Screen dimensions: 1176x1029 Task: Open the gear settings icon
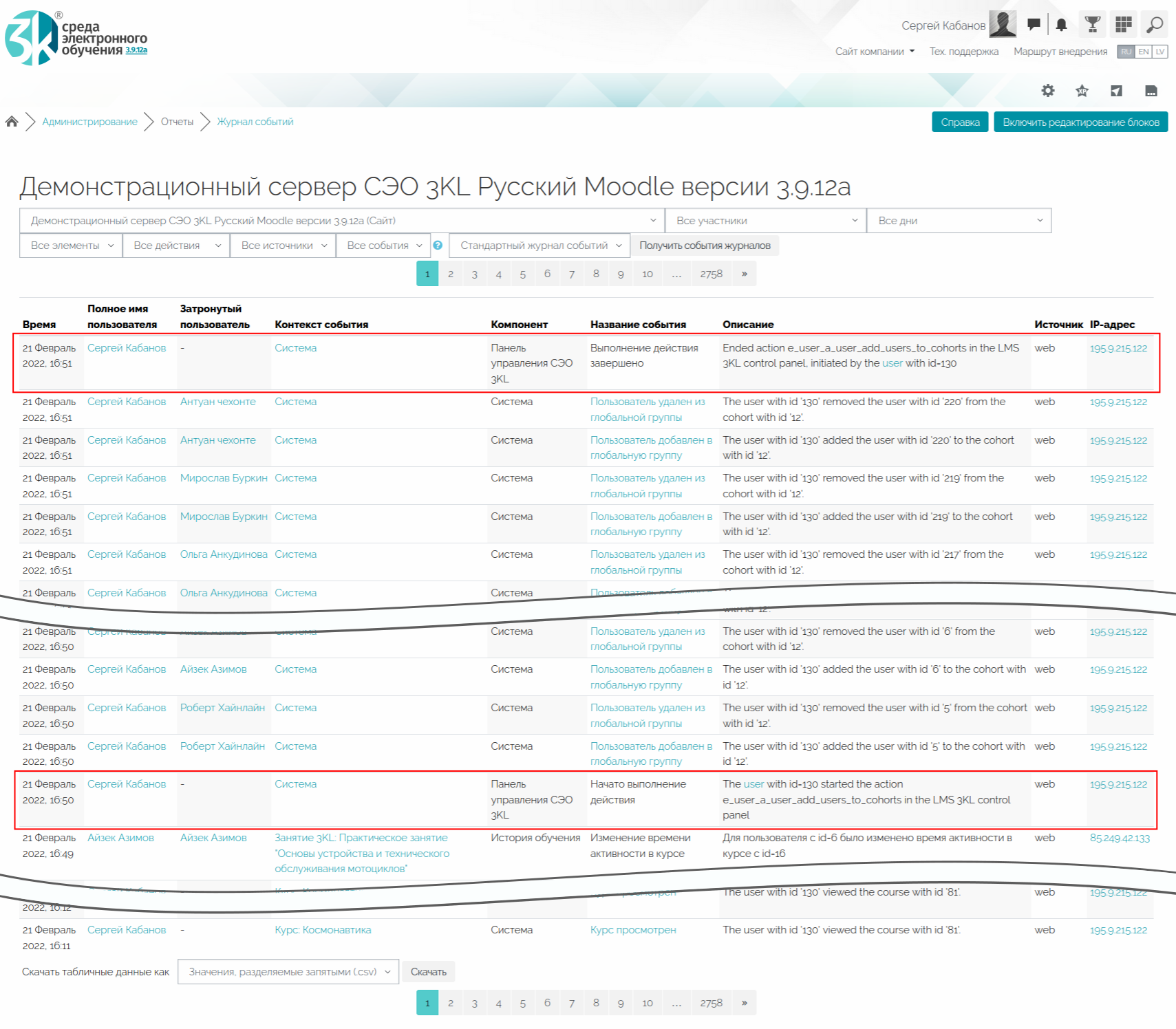point(1047,91)
